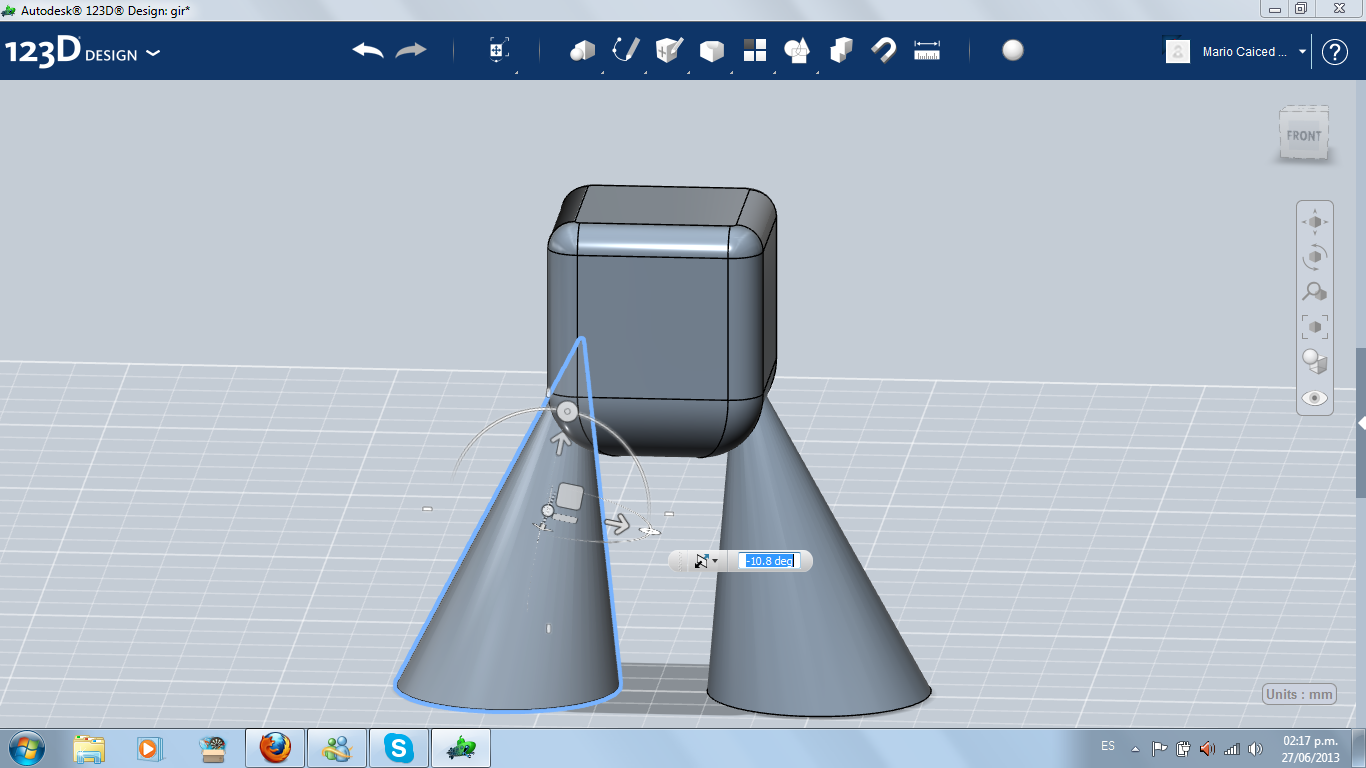Select the Combine tool

841,50
